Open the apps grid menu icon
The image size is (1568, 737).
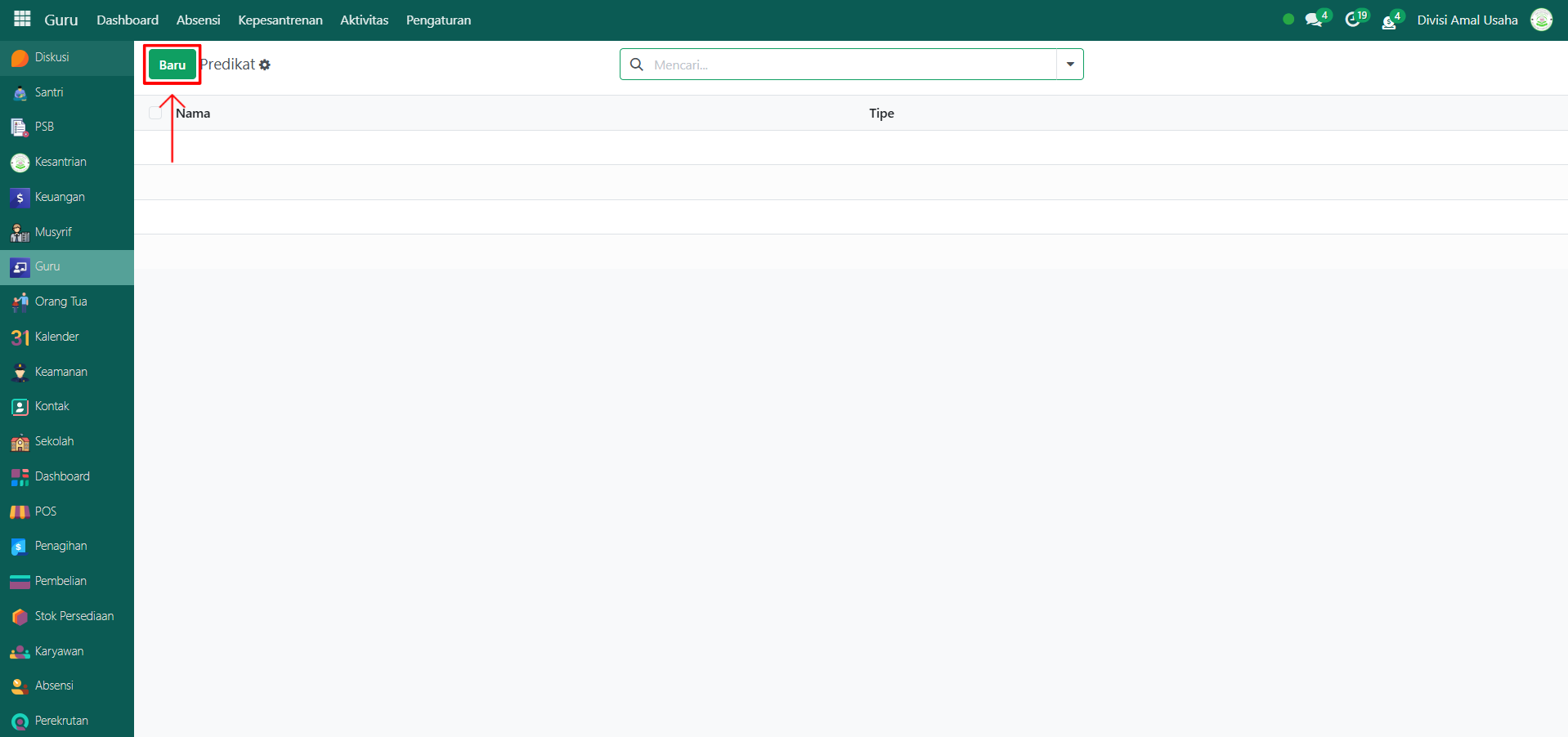pos(22,19)
